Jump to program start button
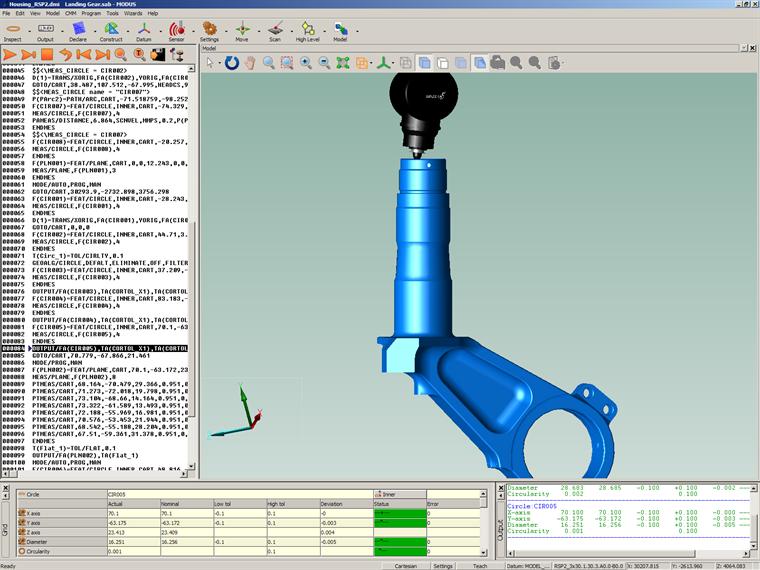 (x=83, y=55)
